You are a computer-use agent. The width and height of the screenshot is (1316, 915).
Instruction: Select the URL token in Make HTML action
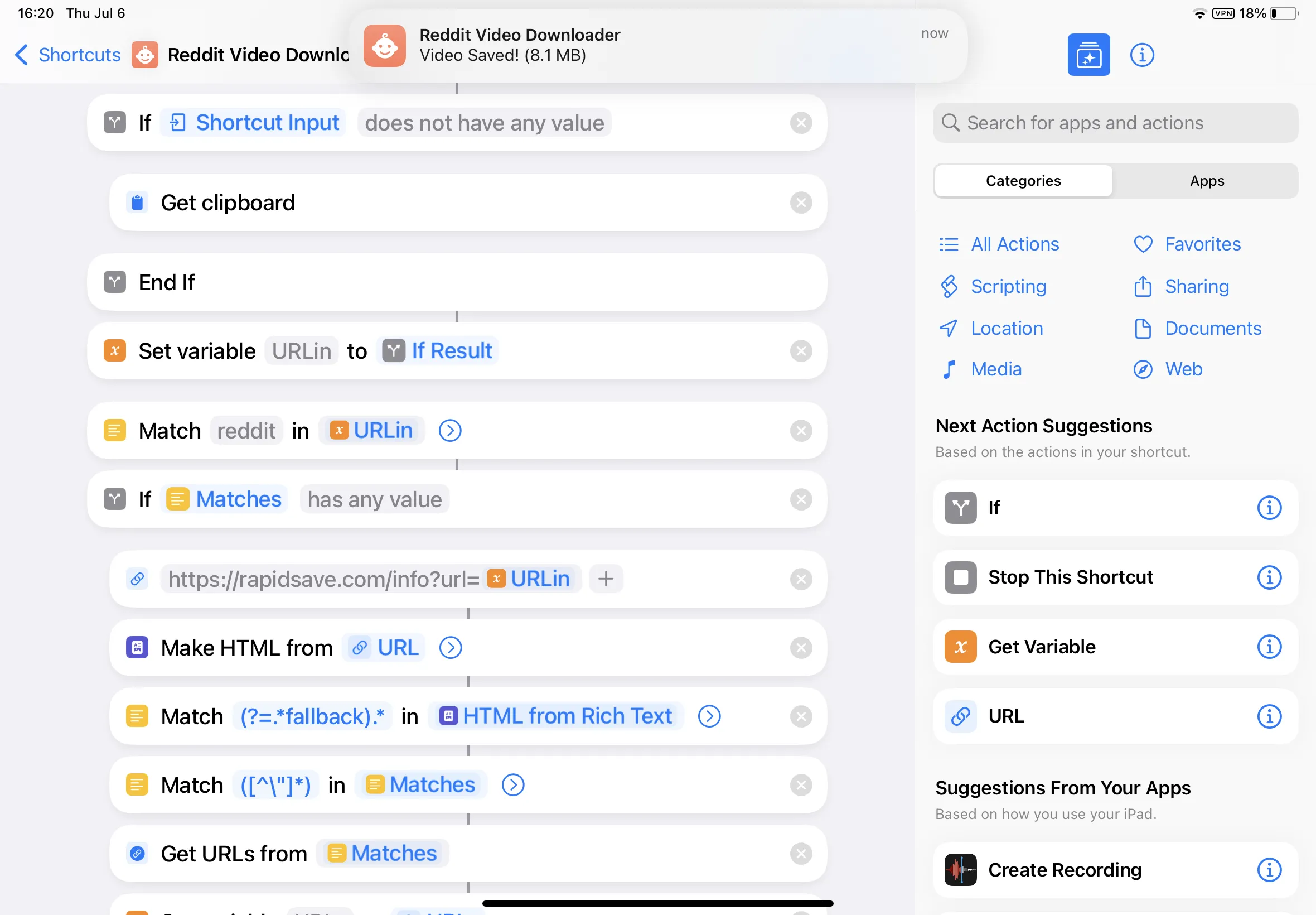click(x=383, y=648)
